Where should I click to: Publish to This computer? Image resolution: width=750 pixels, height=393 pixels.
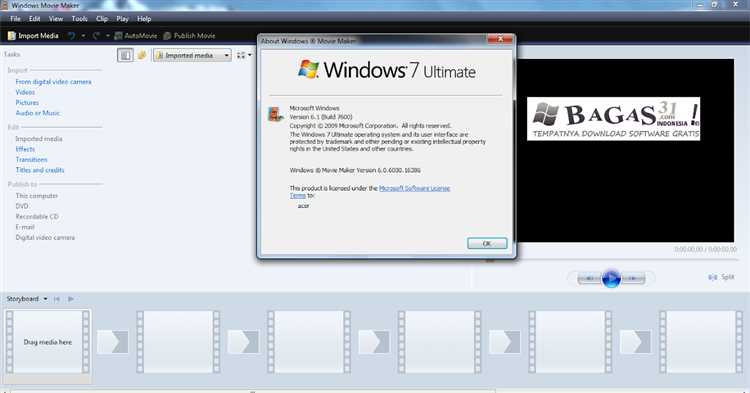[36, 196]
